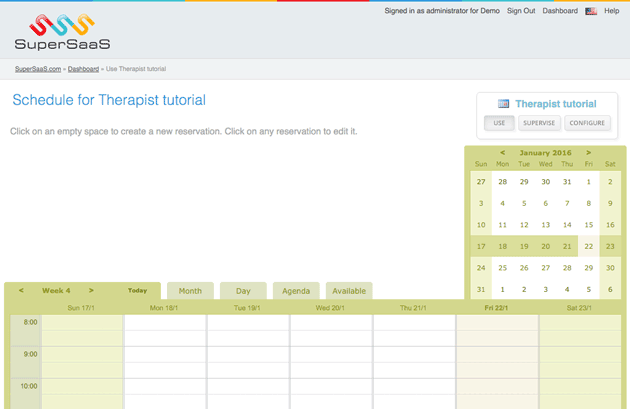Click the Thu 21/1 column header
The height and width of the screenshot is (409, 630).
413,308
